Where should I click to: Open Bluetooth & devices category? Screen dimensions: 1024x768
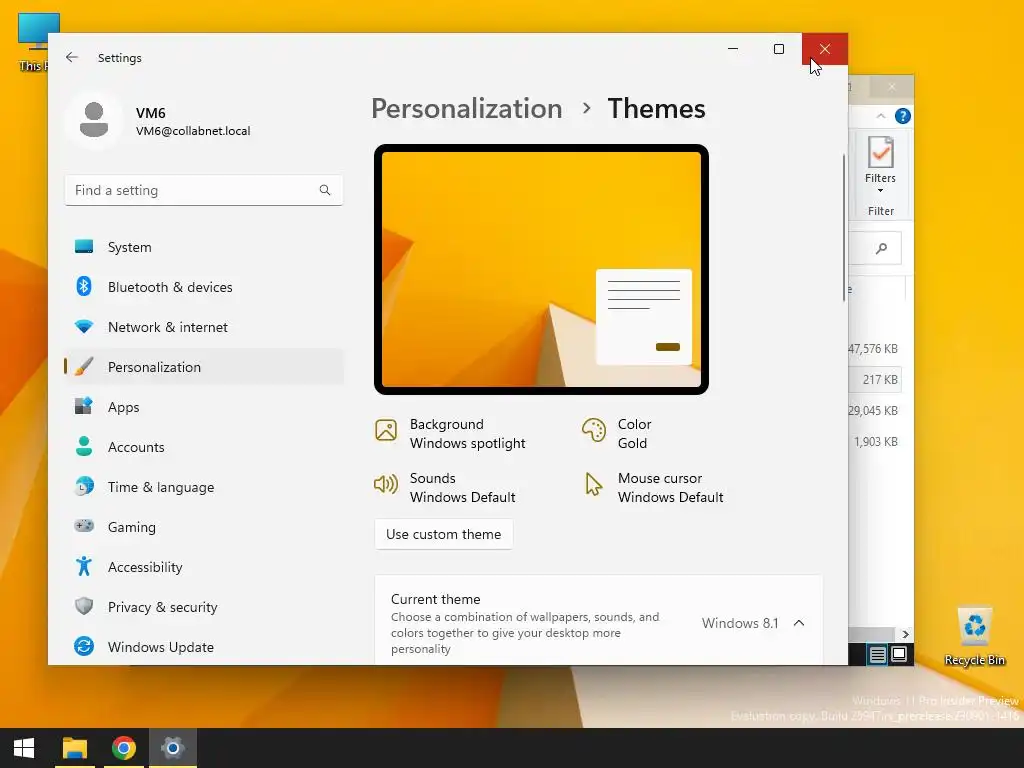pyautogui.click(x=204, y=287)
